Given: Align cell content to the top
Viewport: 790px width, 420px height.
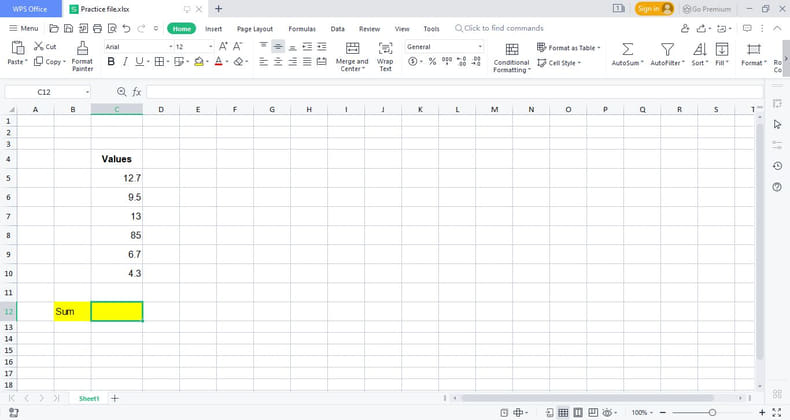Looking at the screenshot, I should tap(264, 46).
